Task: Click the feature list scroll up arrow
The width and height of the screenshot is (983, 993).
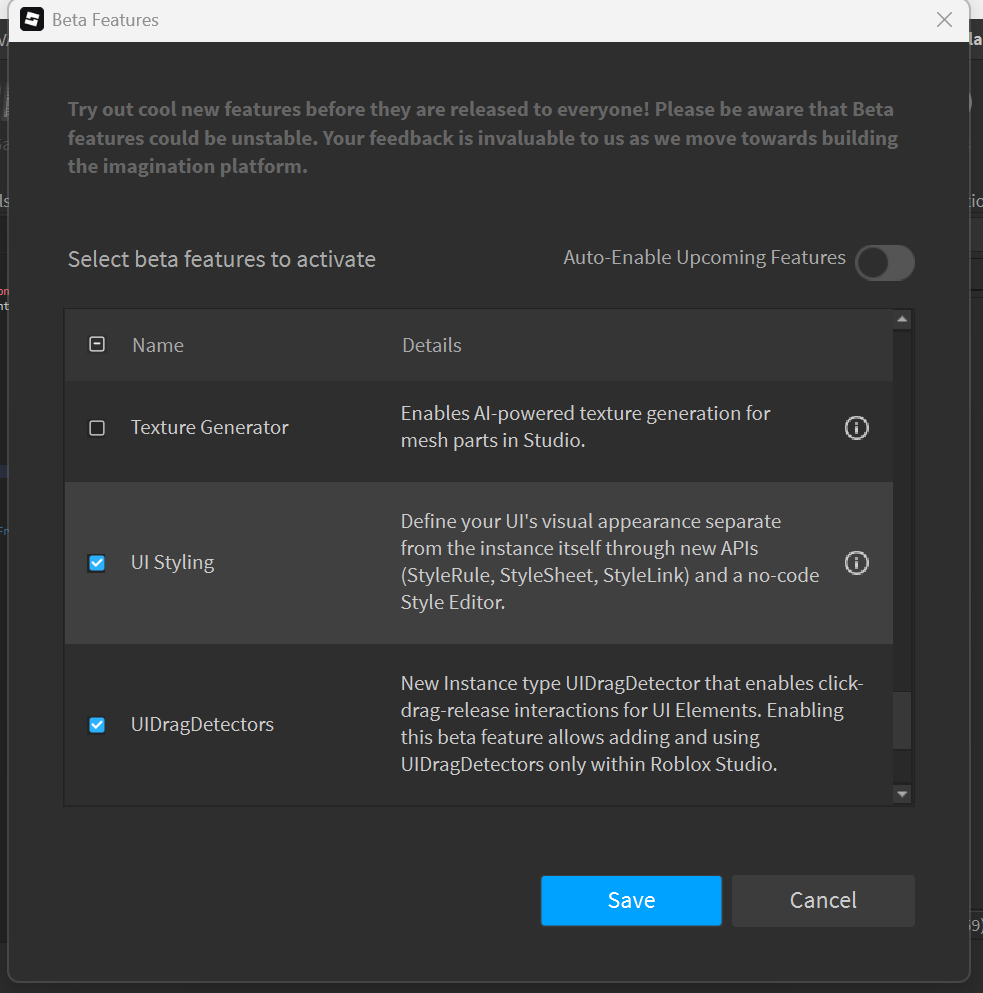Action: pyautogui.click(x=902, y=320)
